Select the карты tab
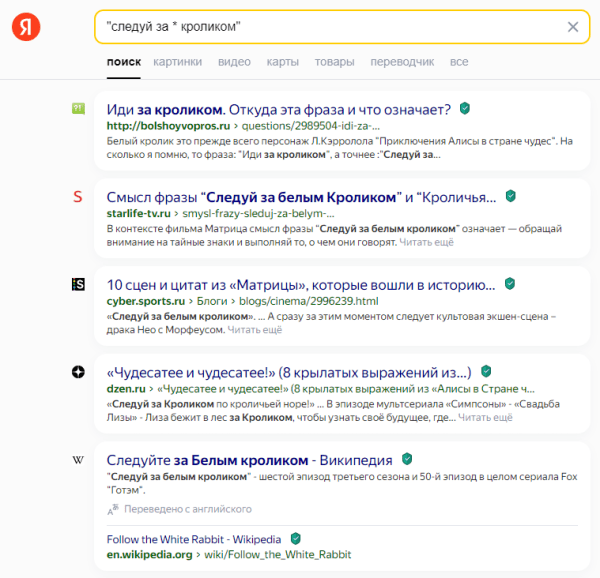Viewport: 600px width, 578px height. point(283,62)
